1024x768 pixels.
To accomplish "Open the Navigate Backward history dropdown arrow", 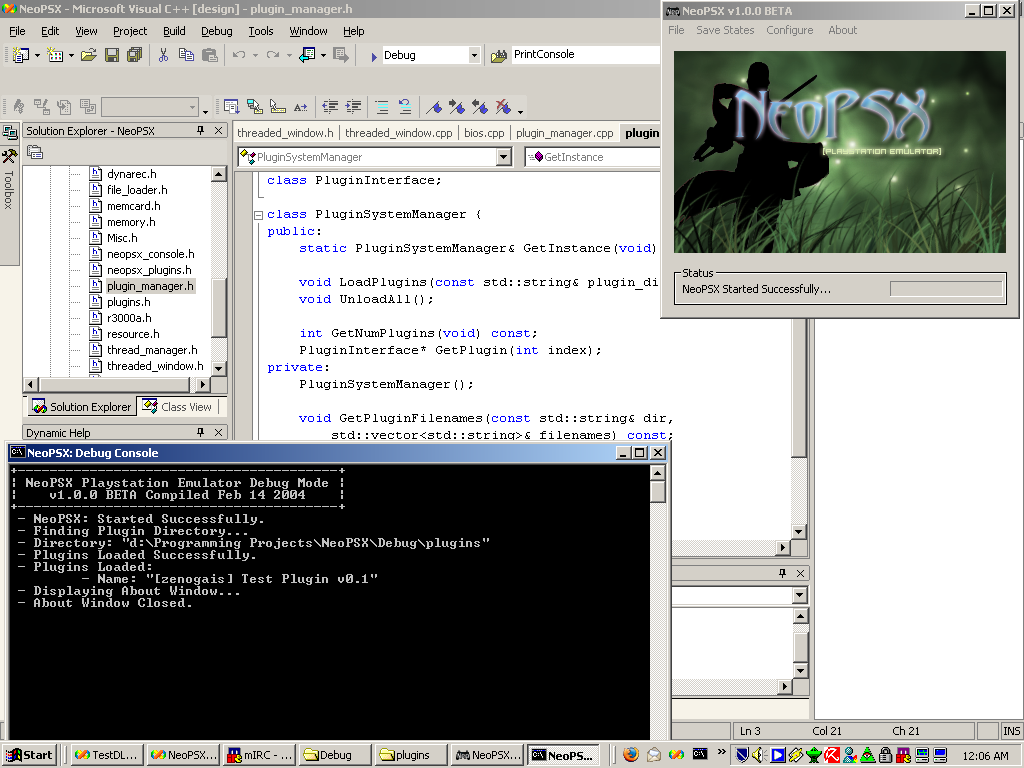I will pyautogui.click(x=323, y=56).
